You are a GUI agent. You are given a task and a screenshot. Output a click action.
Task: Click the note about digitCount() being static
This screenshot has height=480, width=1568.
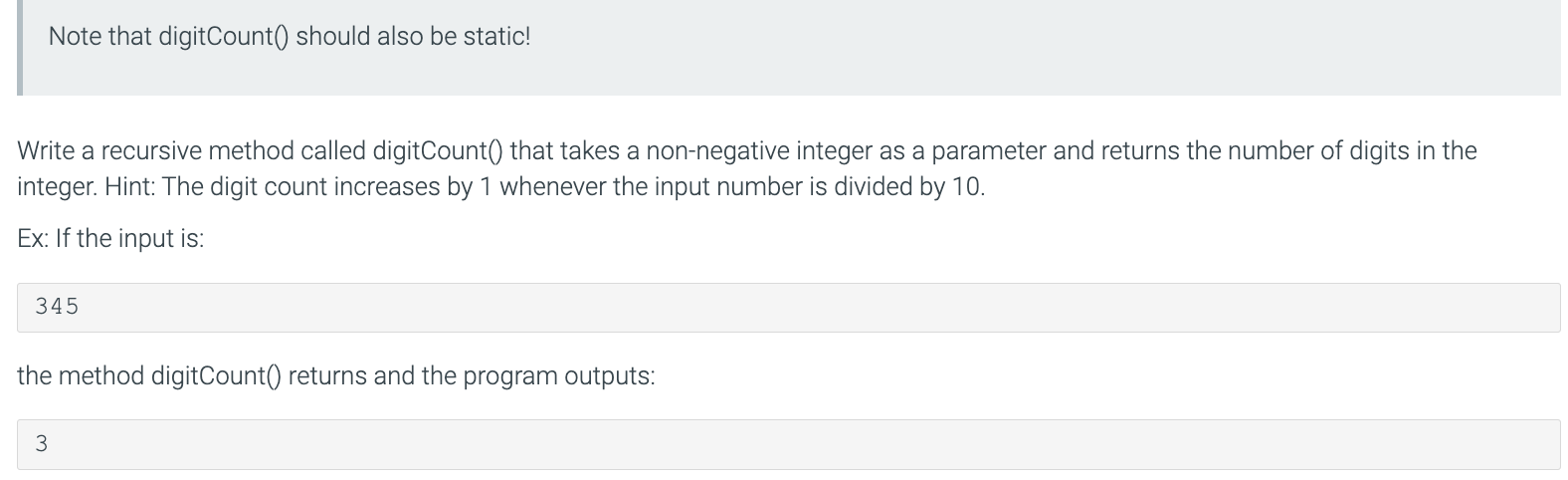tap(290, 37)
